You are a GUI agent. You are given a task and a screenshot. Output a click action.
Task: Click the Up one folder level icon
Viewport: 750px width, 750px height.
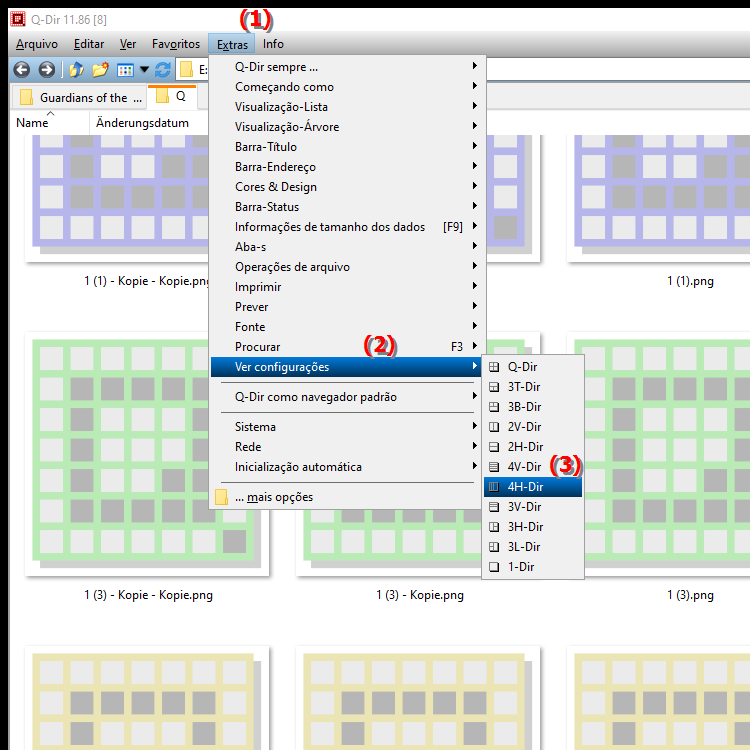pos(77,70)
